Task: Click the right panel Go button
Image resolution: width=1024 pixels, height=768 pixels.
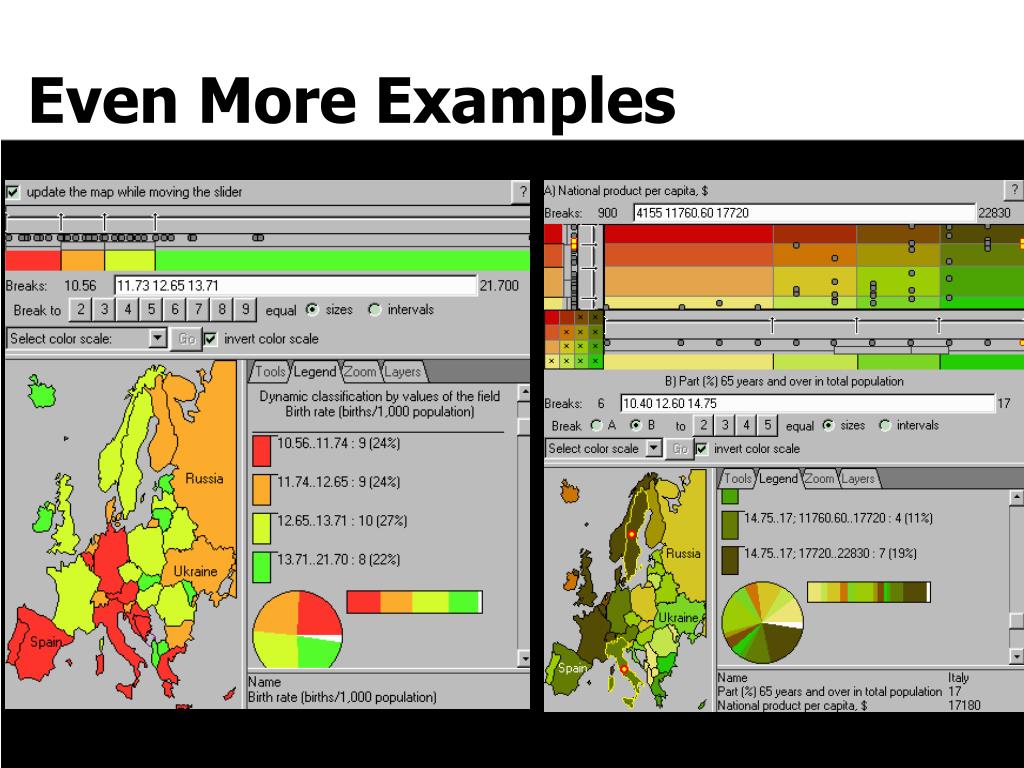Action: click(679, 449)
